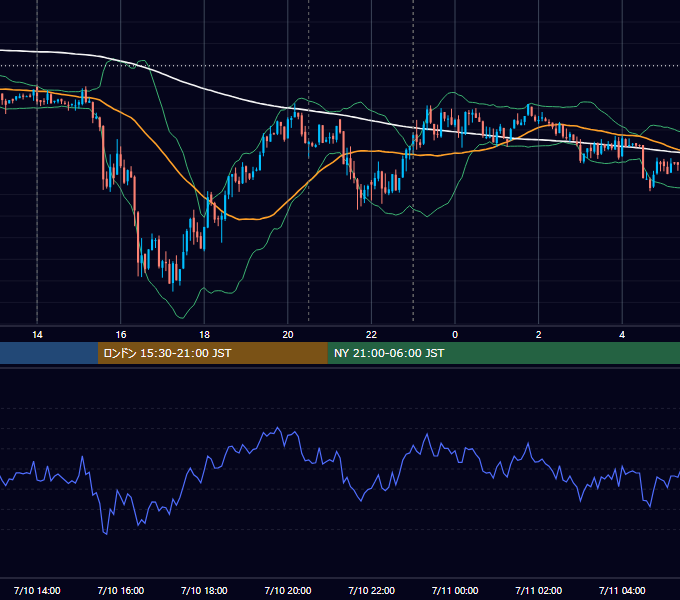Viewport: 680px width, 600px height.
Task: Click the 0 hour label on price axis
Action: tap(455, 335)
